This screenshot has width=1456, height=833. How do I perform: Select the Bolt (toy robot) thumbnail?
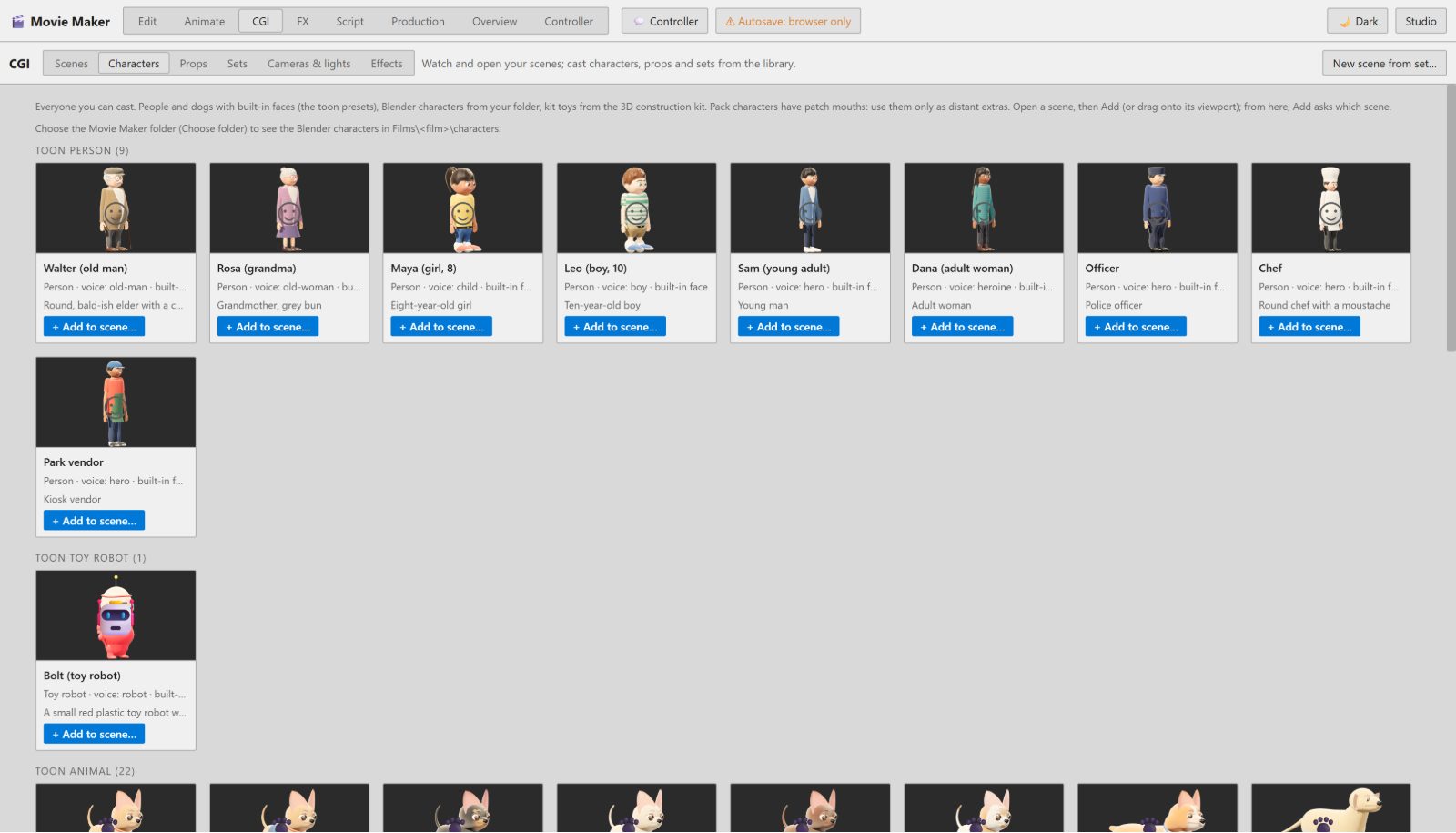pos(116,615)
